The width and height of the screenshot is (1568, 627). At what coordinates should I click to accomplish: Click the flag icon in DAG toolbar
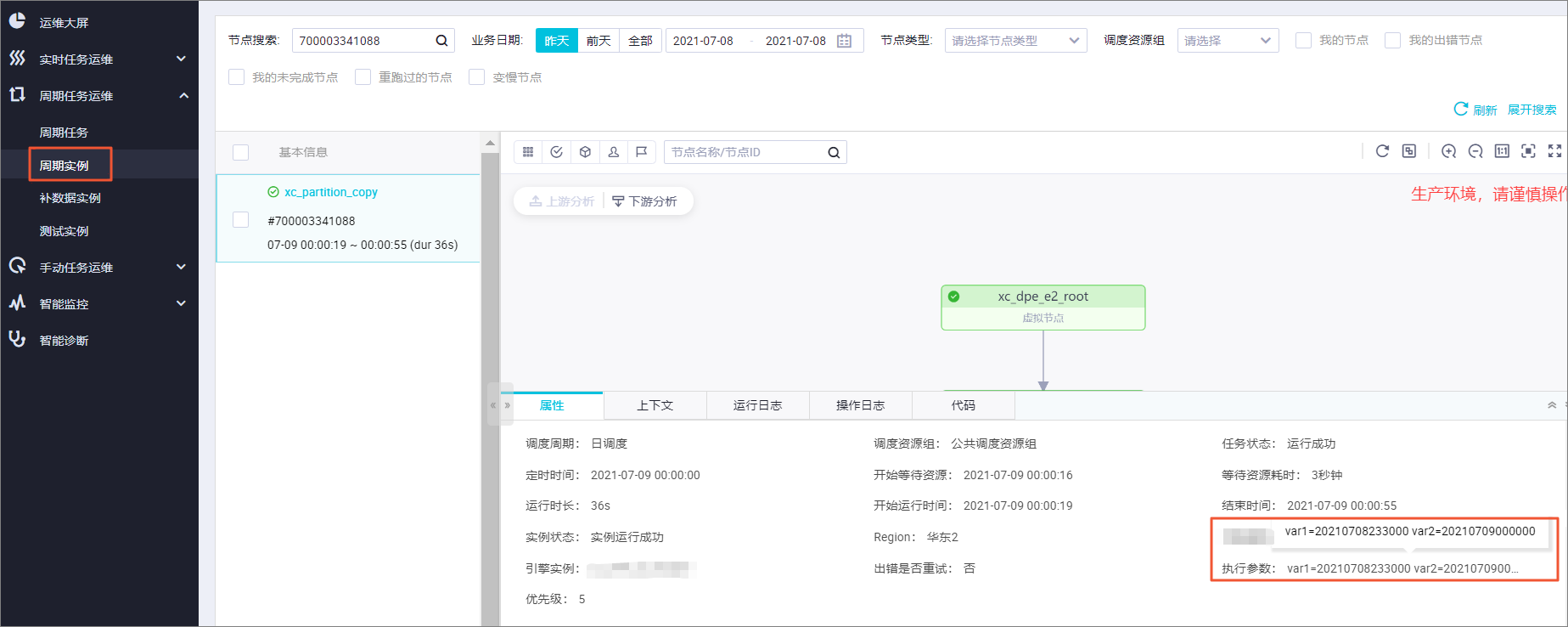coord(641,152)
